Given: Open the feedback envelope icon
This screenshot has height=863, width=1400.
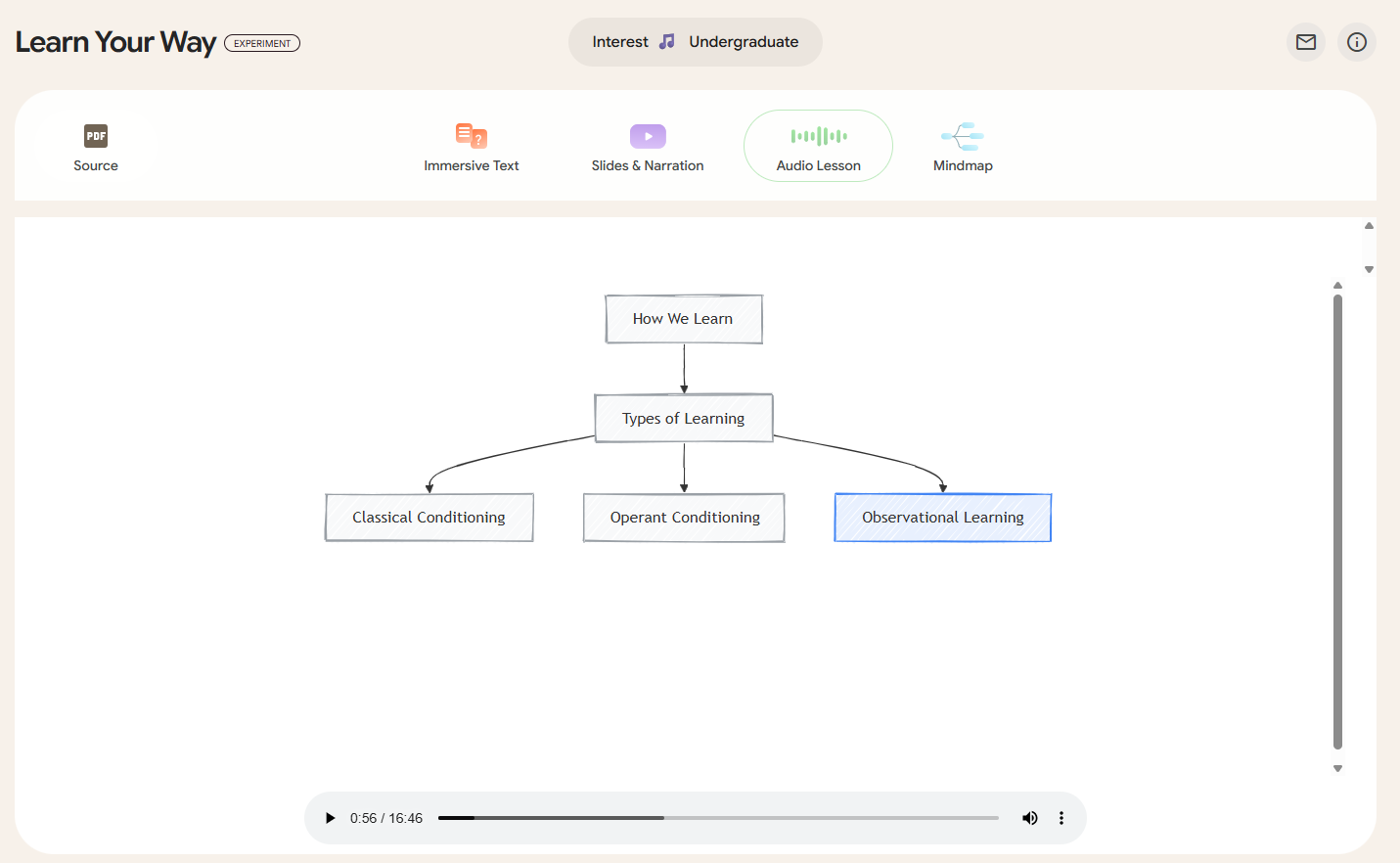Looking at the screenshot, I should (1305, 42).
